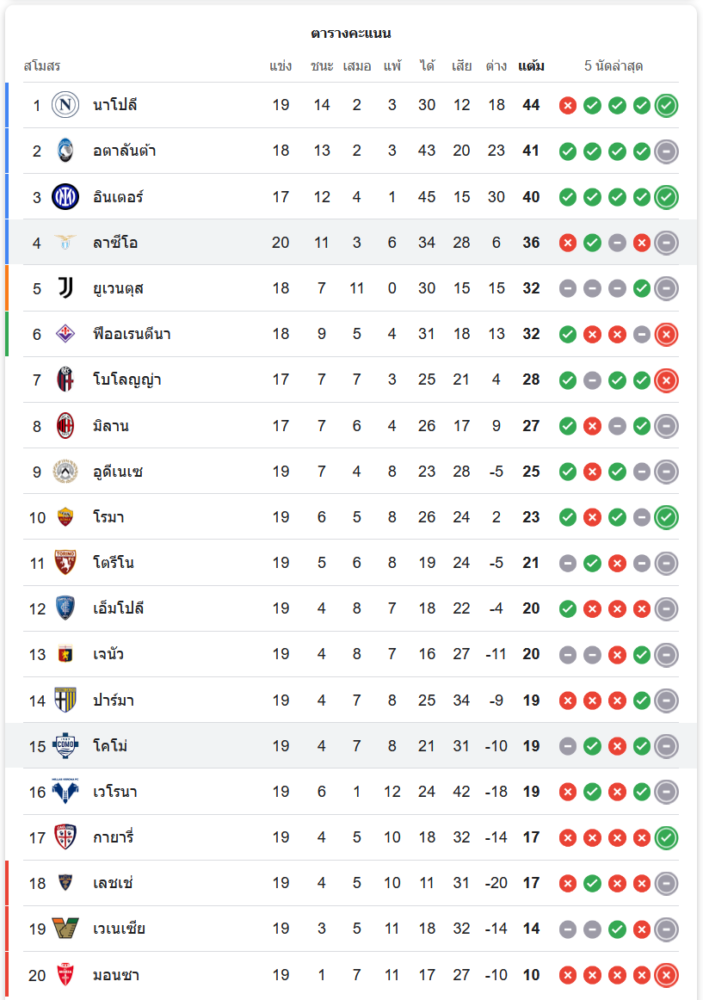Click the Inter club crest icon

[65, 197]
